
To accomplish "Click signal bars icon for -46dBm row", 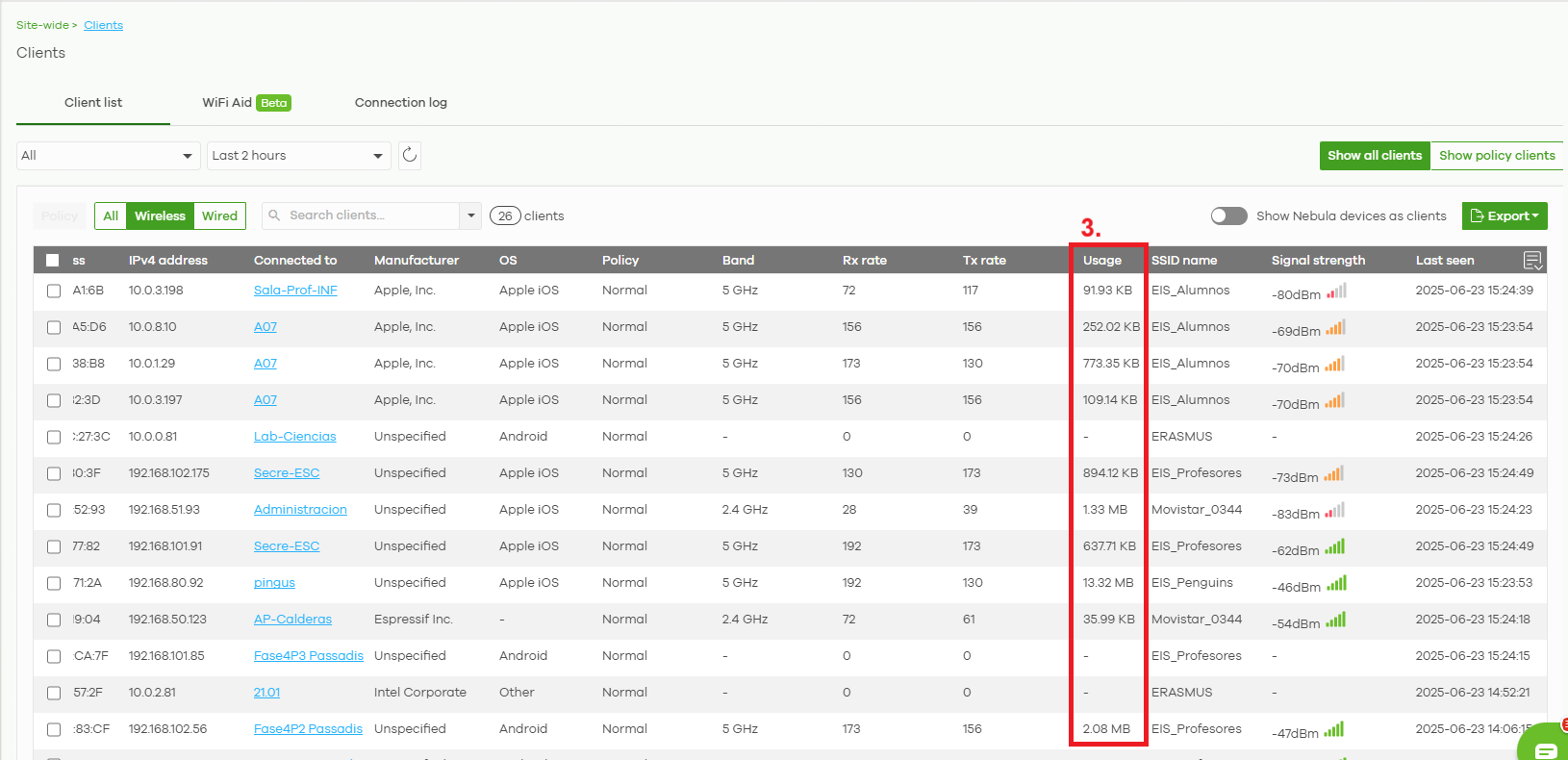I will [x=1336, y=584].
